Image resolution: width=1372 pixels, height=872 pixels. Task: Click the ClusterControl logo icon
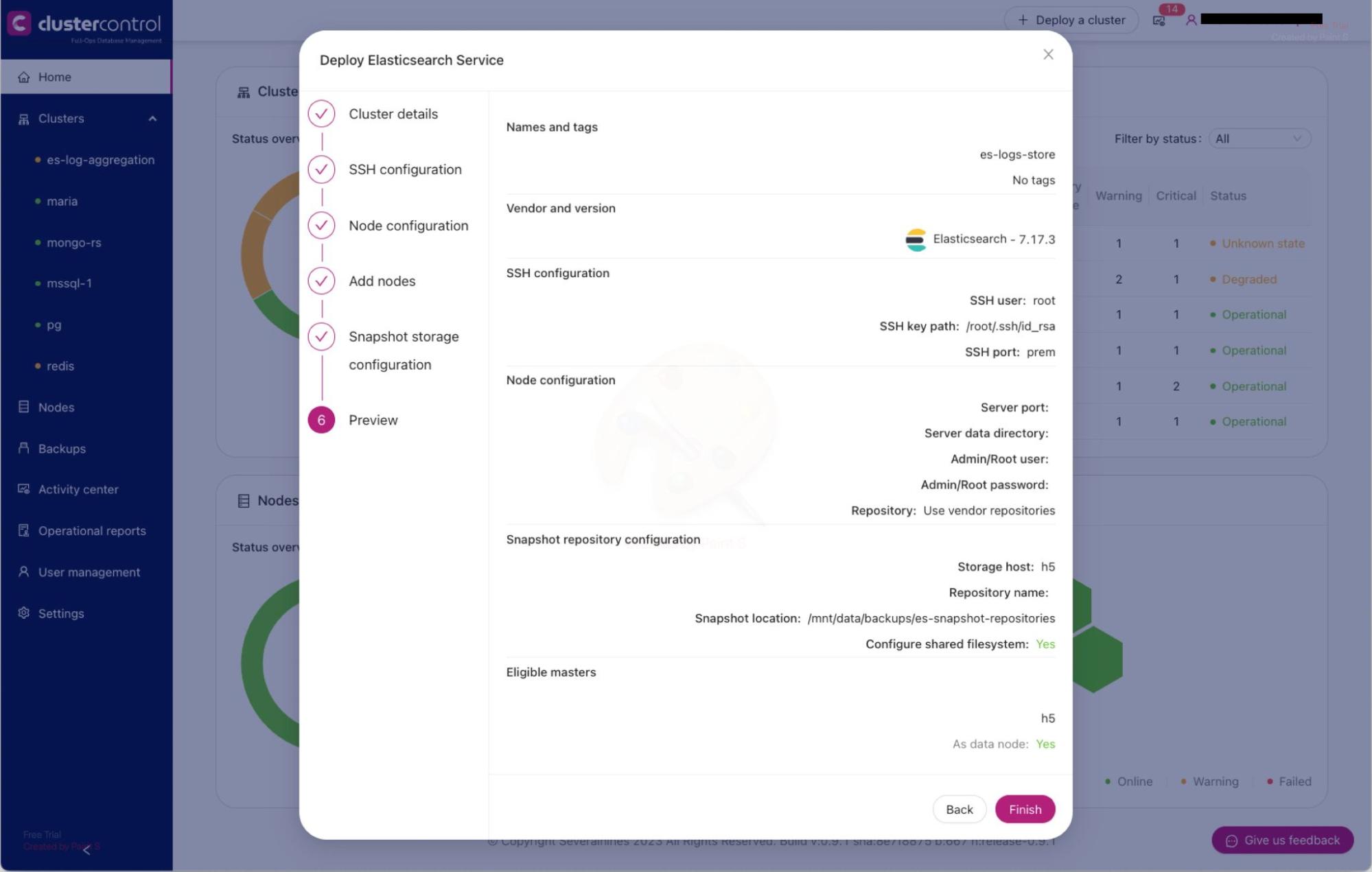tap(19, 24)
